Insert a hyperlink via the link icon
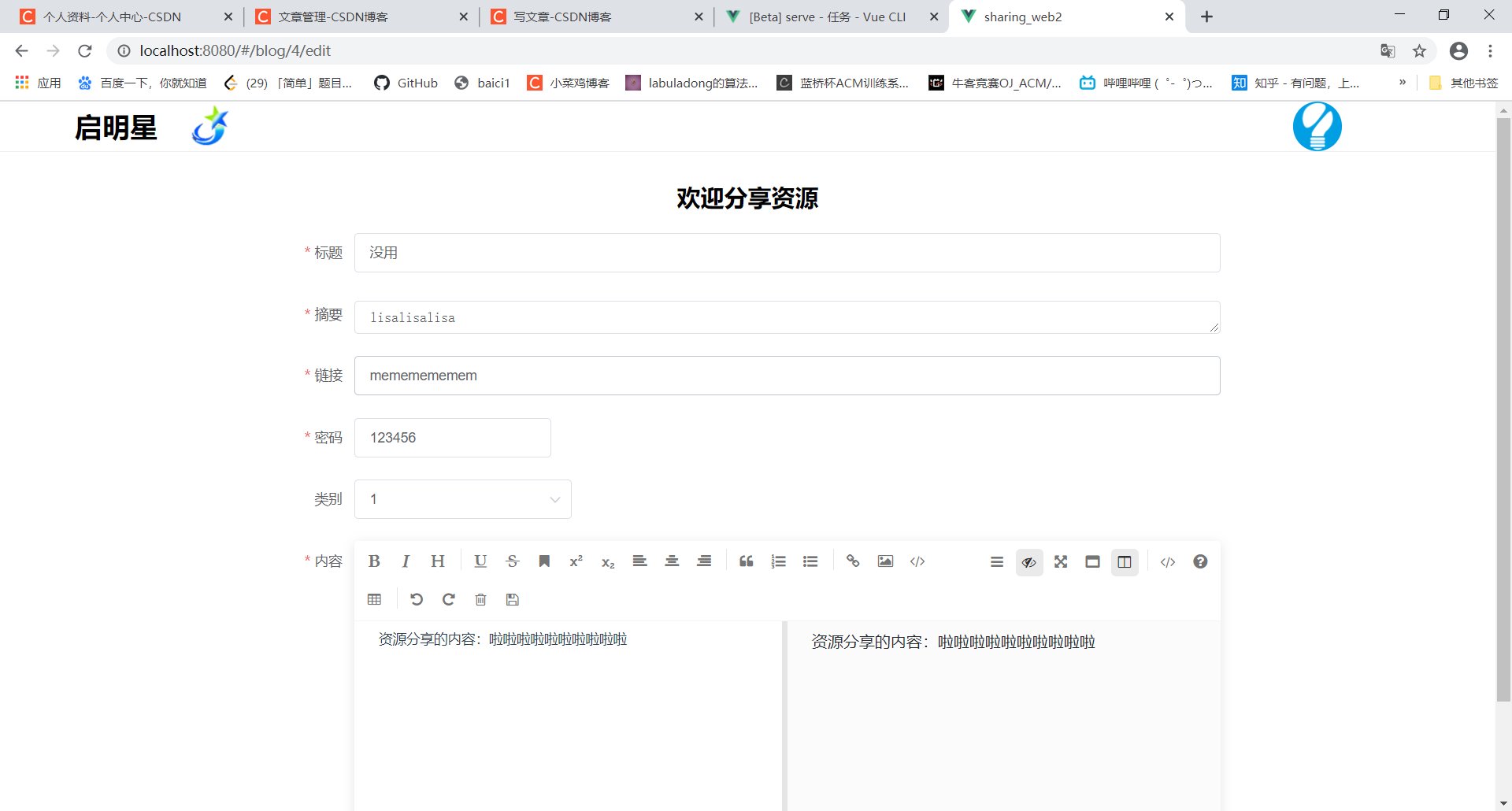The image size is (1512, 811). coord(853,561)
